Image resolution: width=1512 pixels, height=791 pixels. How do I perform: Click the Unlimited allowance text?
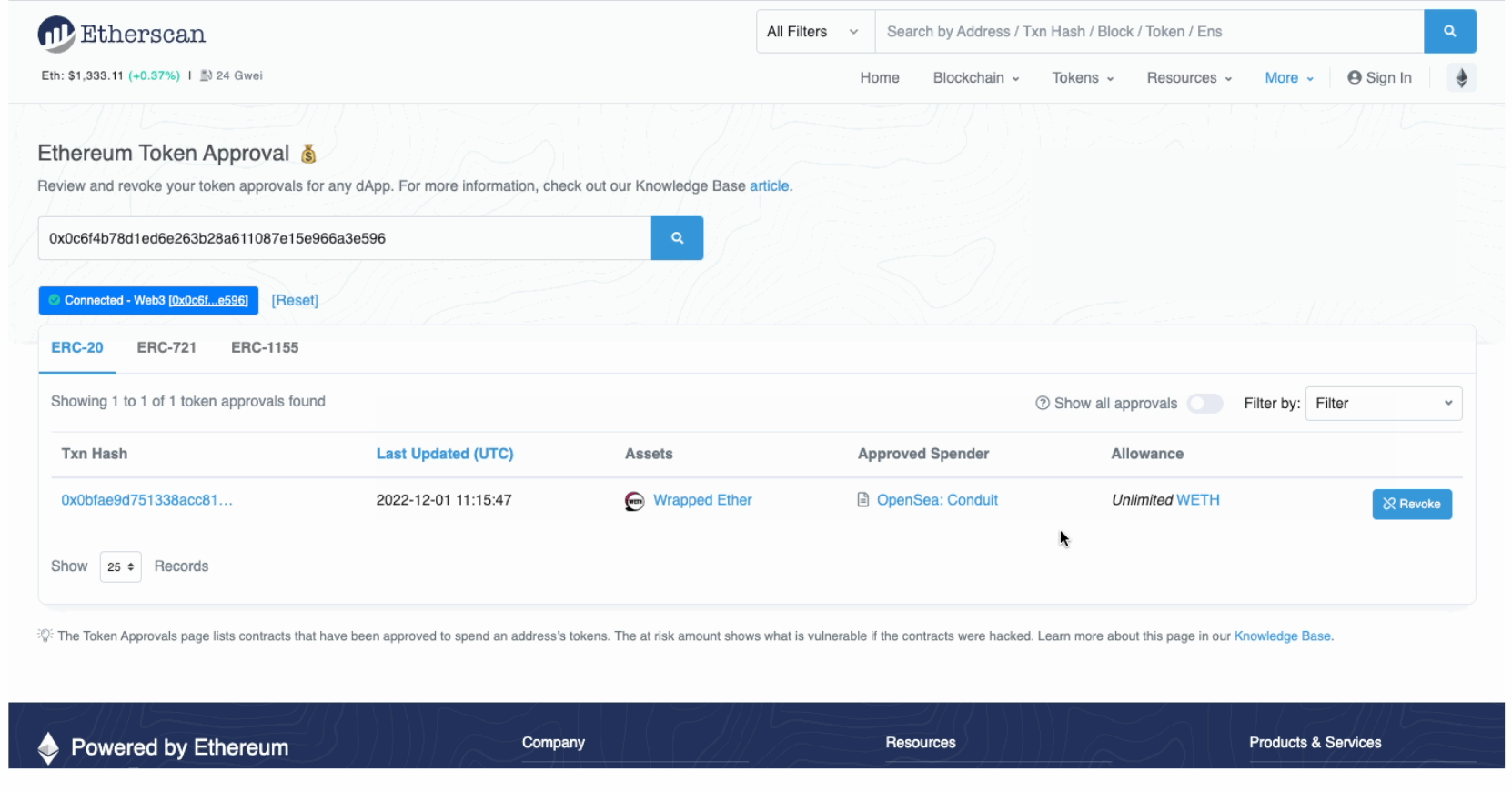coord(1142,500)
